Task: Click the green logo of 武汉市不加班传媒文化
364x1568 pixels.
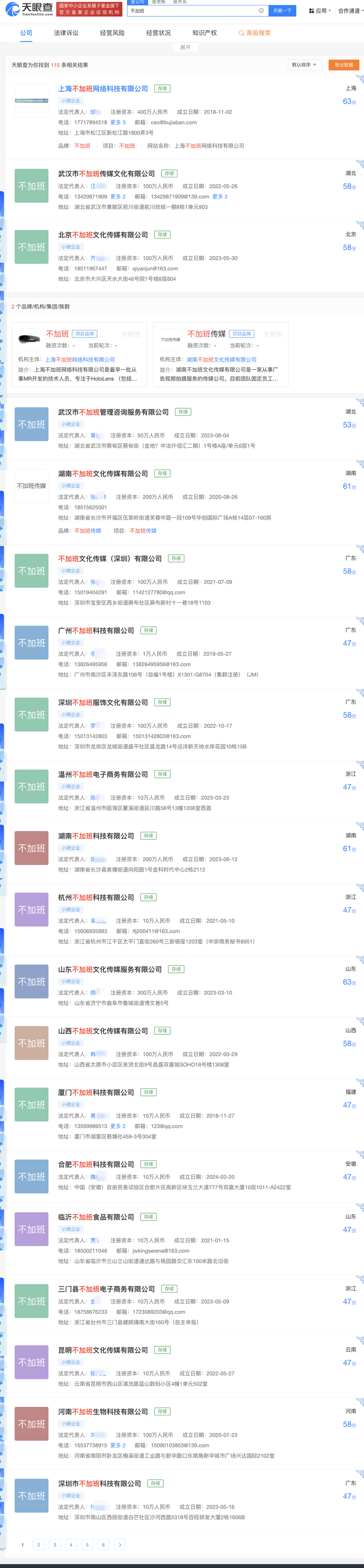Action: point(31,185)
